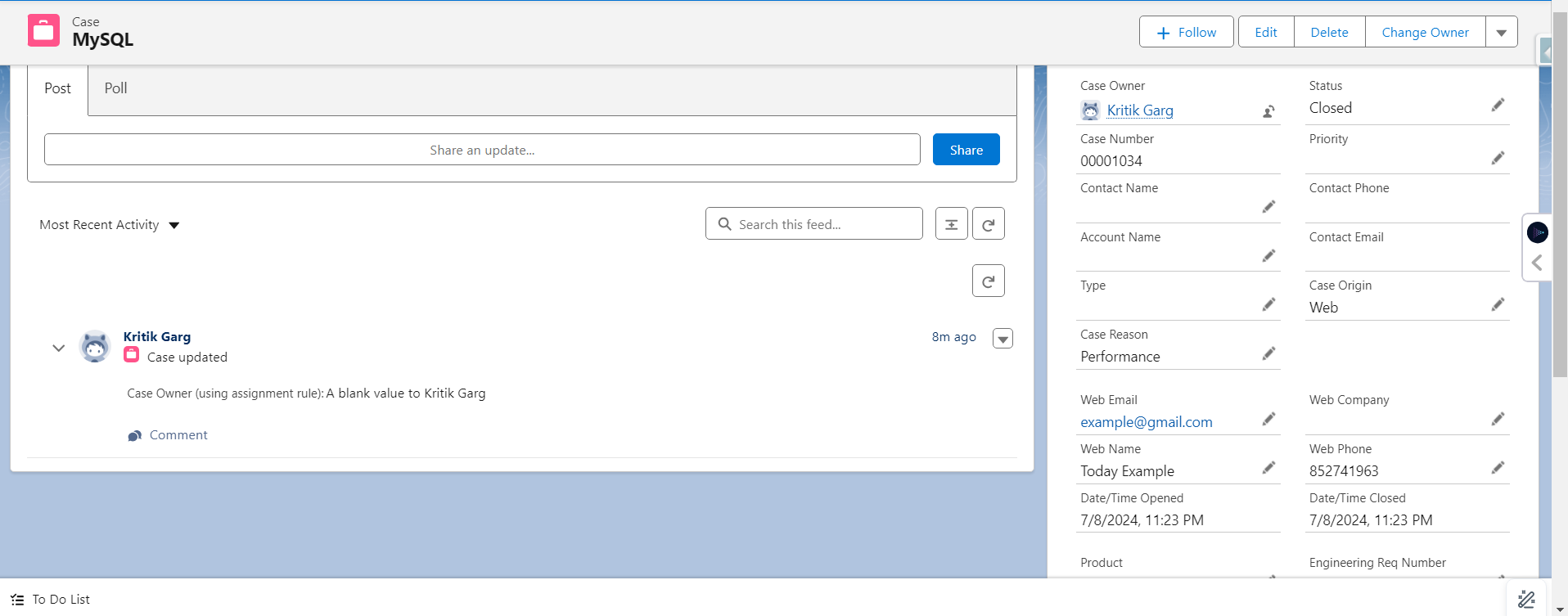Image resolution: width=1568 pixels, height=616 pixels.
Task: Open Kritik Garg feed author link
Action: (x=157, y=336)
